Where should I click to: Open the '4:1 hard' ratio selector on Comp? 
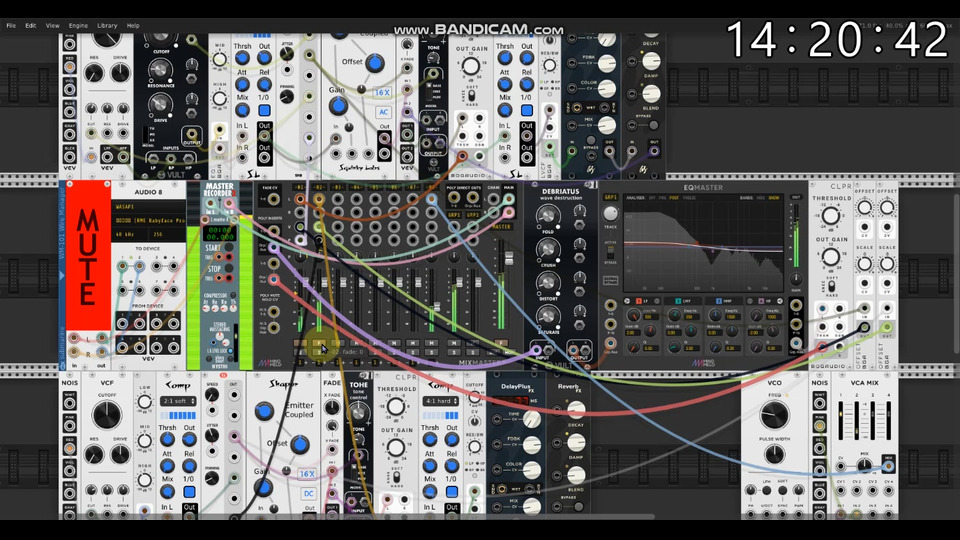(x=440, y=401)
